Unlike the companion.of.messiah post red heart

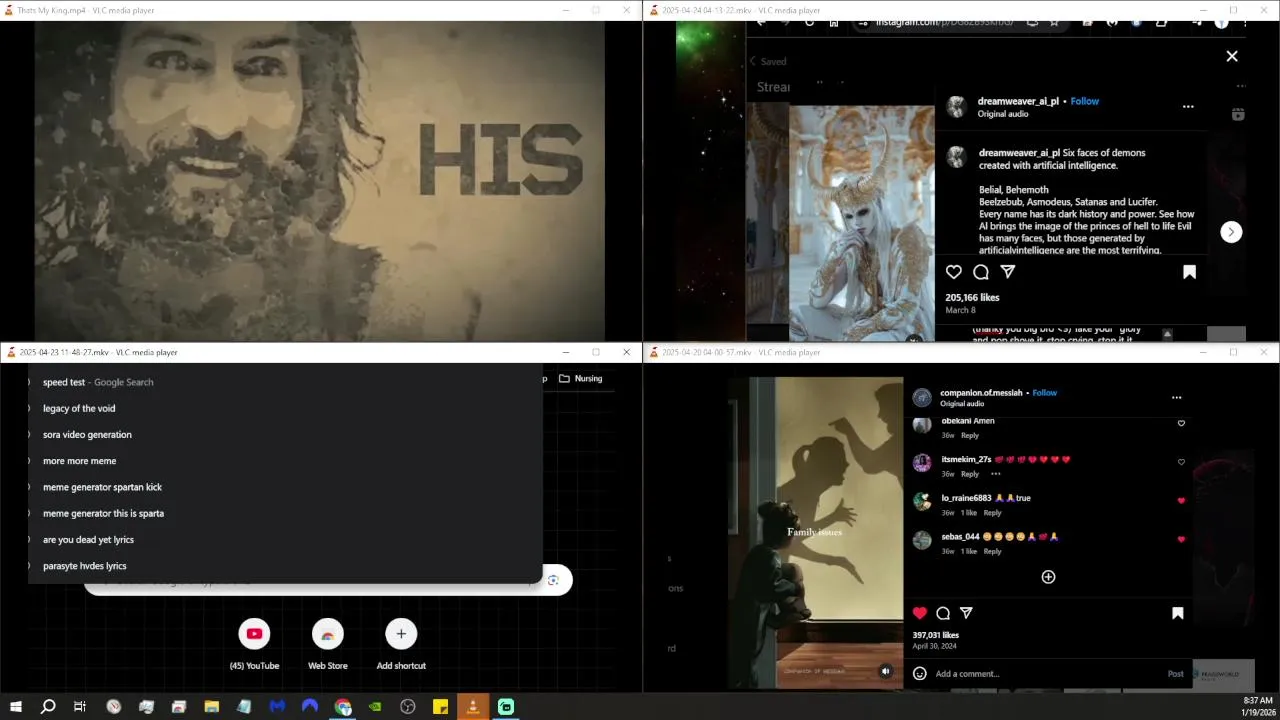coord(920,613)
